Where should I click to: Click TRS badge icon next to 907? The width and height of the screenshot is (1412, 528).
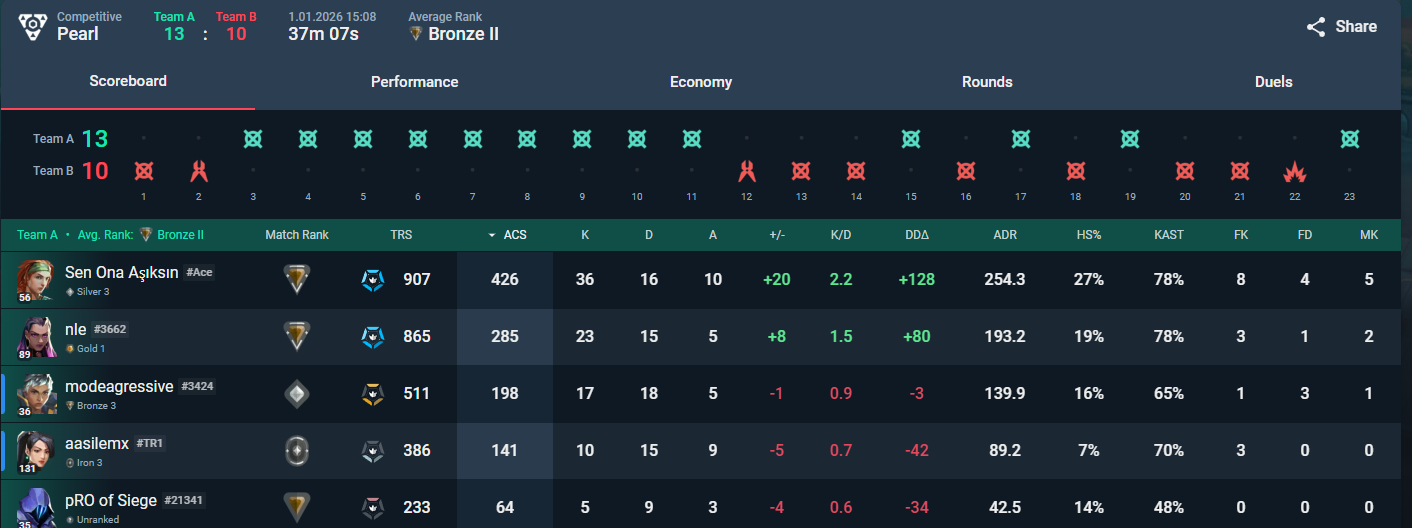pyautogui.click(x=372, y=279)
